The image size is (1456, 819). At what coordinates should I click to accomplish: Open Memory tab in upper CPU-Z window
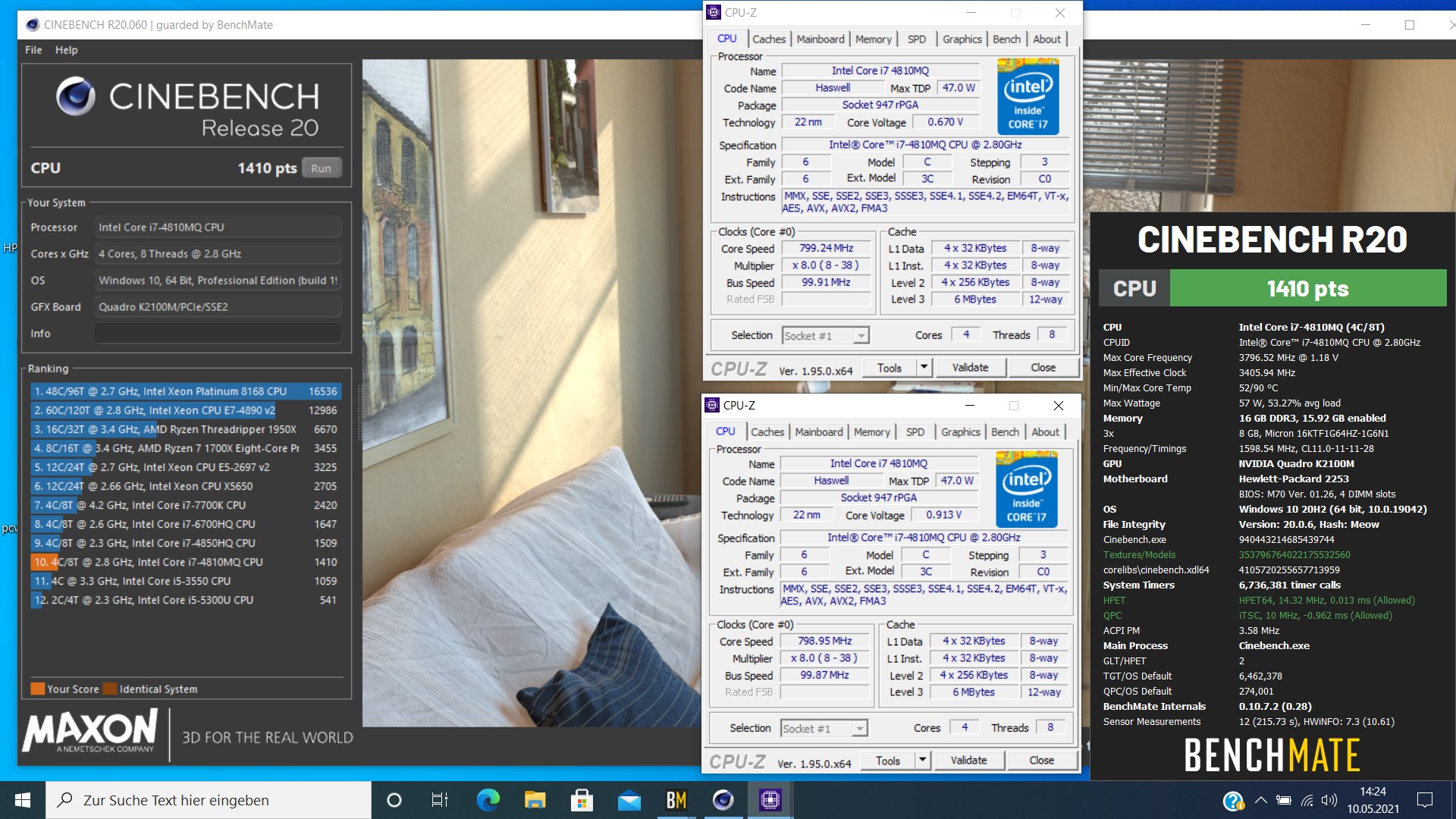tap(874, 39)
